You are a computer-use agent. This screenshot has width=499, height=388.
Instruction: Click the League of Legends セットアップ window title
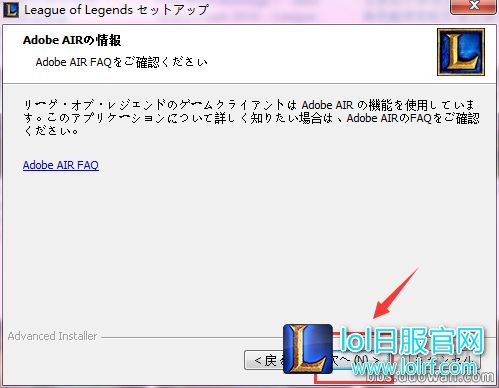116,10
